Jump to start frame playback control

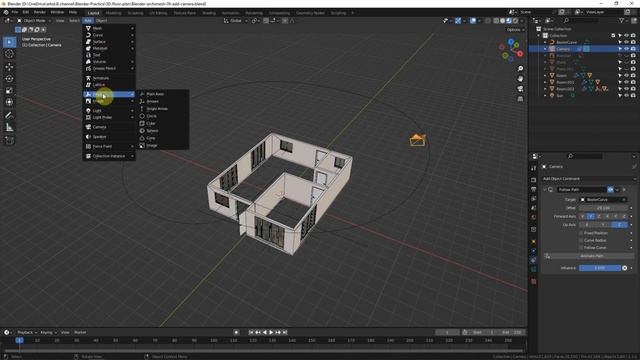pos(251,332)
